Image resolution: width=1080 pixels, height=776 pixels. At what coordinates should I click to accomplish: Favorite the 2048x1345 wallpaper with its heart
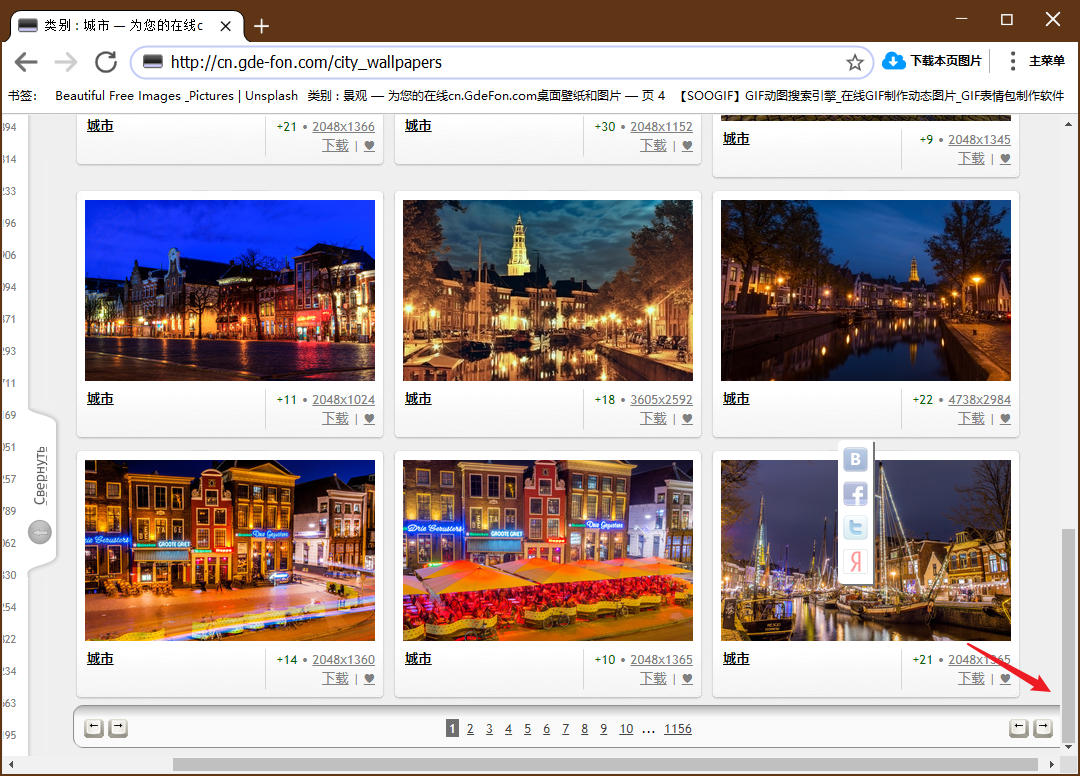pyautogui.click(x=1006, y=159)
